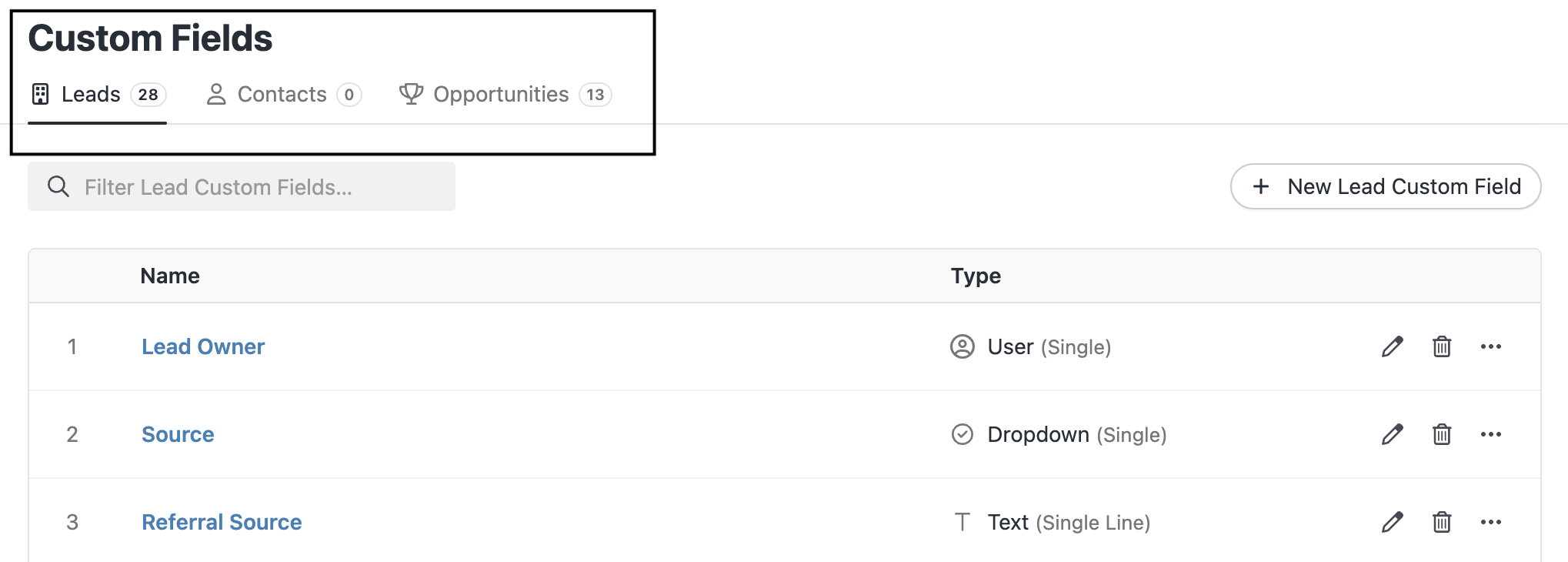Open the Lead Owner field link
The width and height of the screenshot is (1568, 562).
click(x=203, y=346)
